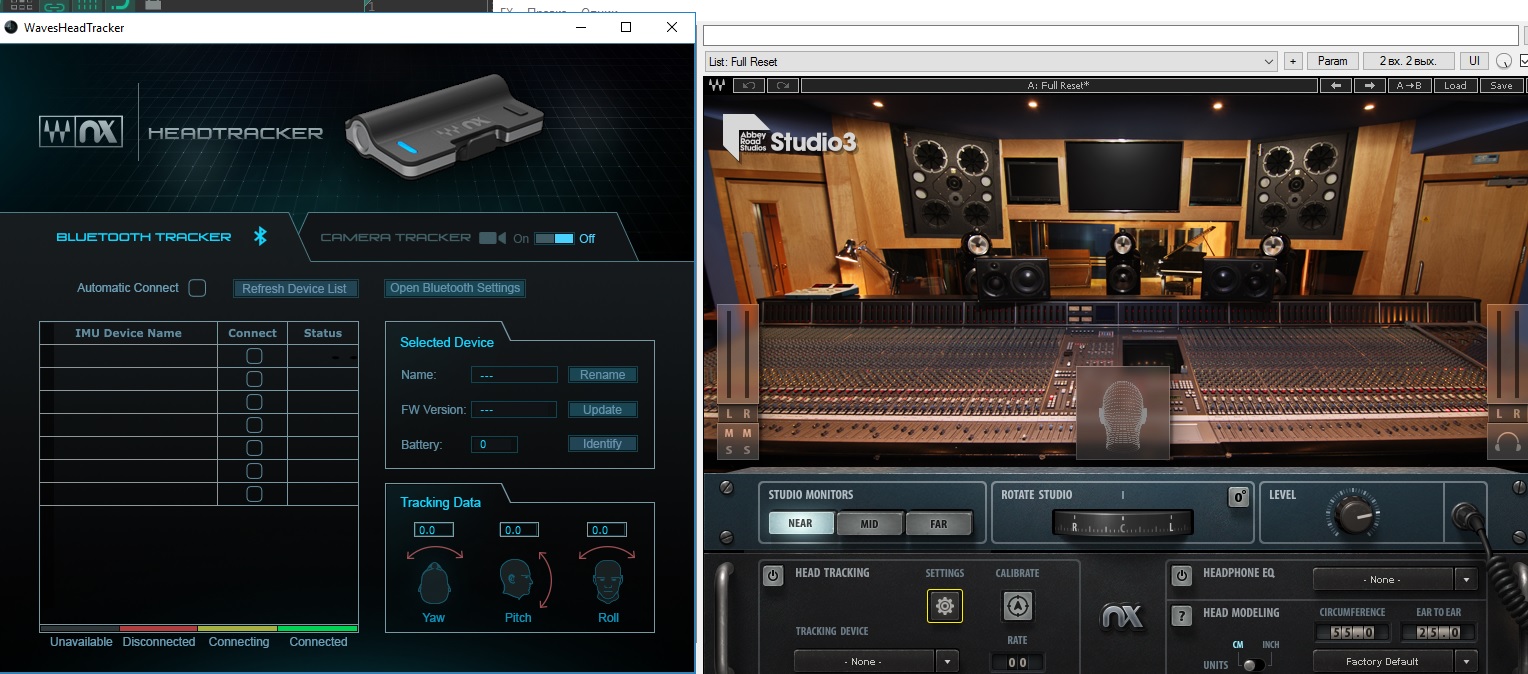Viewport: 1528px width, 674px height.
Task: Click the R button on left input meter
Action: (x=748, y=414)
